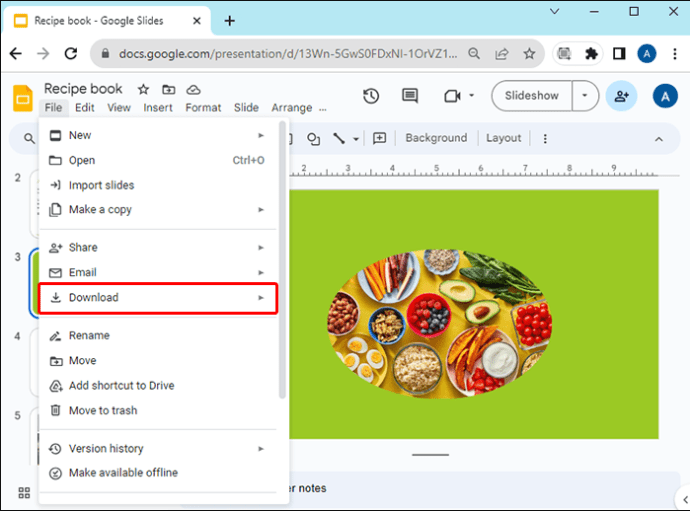Click the move to folder icon
This screenshot has height=511, width=690.
[169, 90]
